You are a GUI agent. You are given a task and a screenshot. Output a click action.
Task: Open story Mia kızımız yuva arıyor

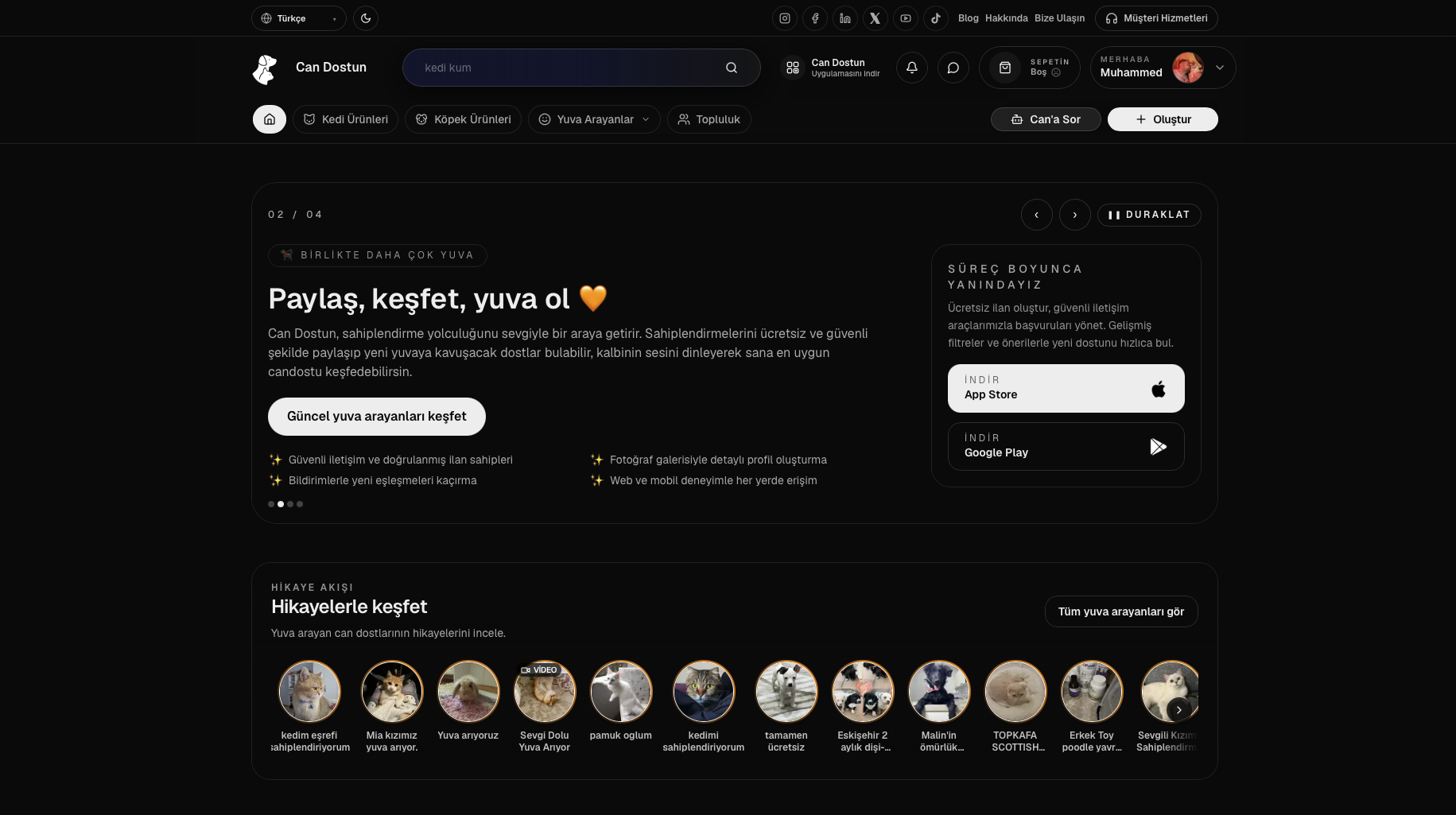(x=392, y=692)
